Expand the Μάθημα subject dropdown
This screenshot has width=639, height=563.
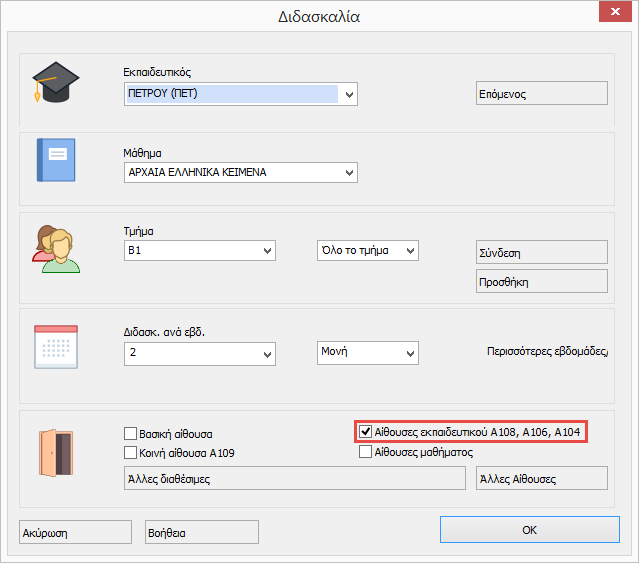point(349,173)
